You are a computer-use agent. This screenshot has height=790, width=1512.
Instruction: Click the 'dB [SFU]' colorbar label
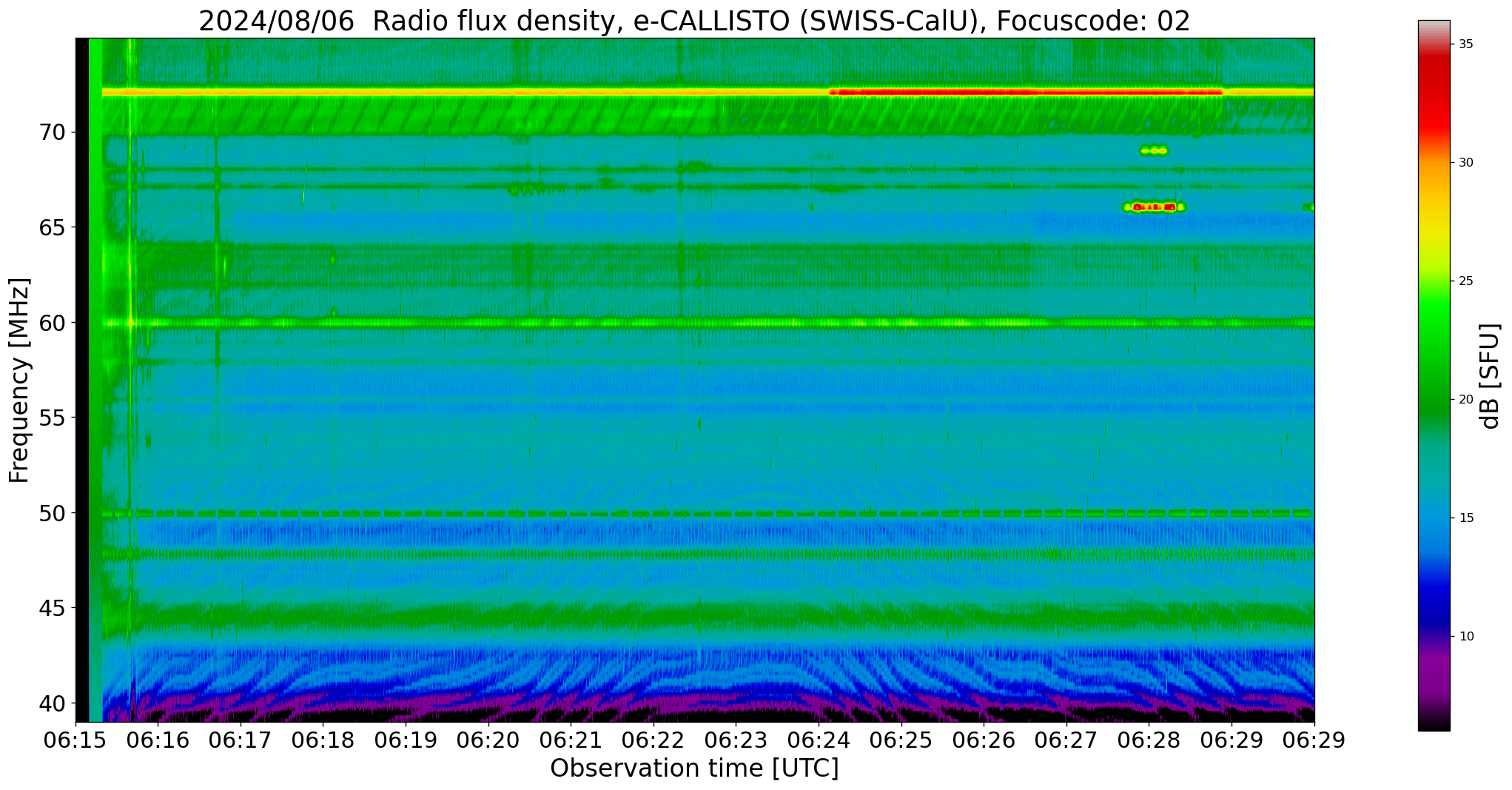coord(1490,376)
